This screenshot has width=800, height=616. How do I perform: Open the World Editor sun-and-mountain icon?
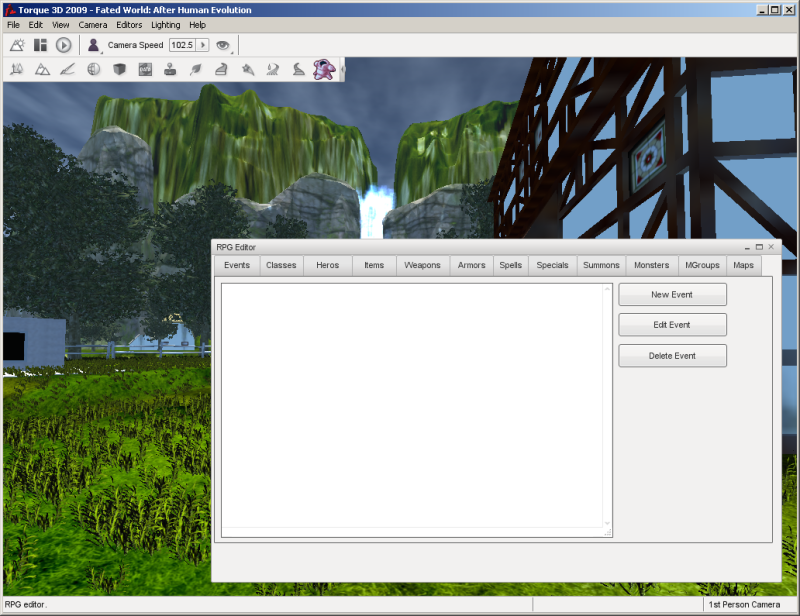coord(17,45)
